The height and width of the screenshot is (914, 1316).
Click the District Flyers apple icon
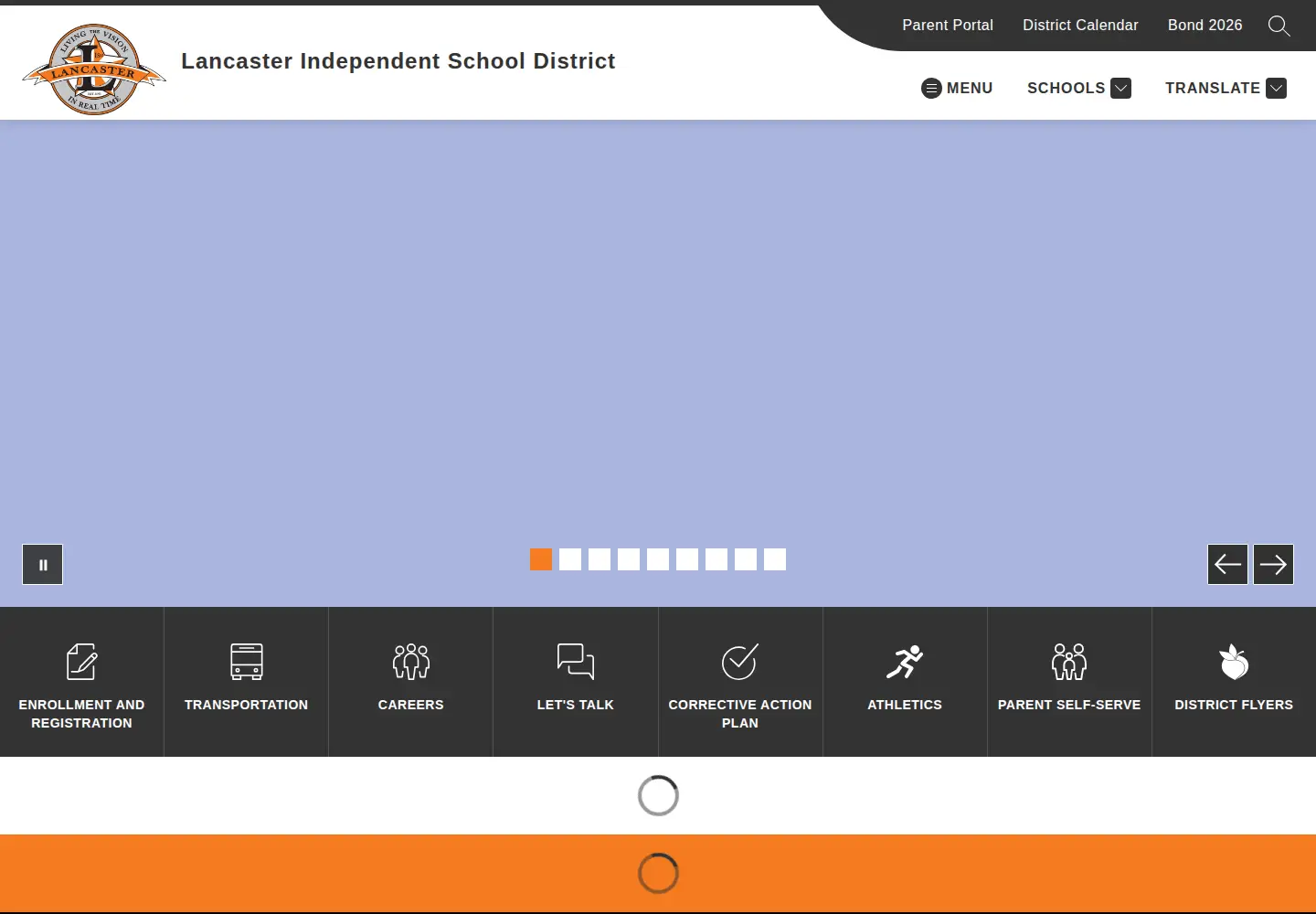click(x=1234, y=662)
